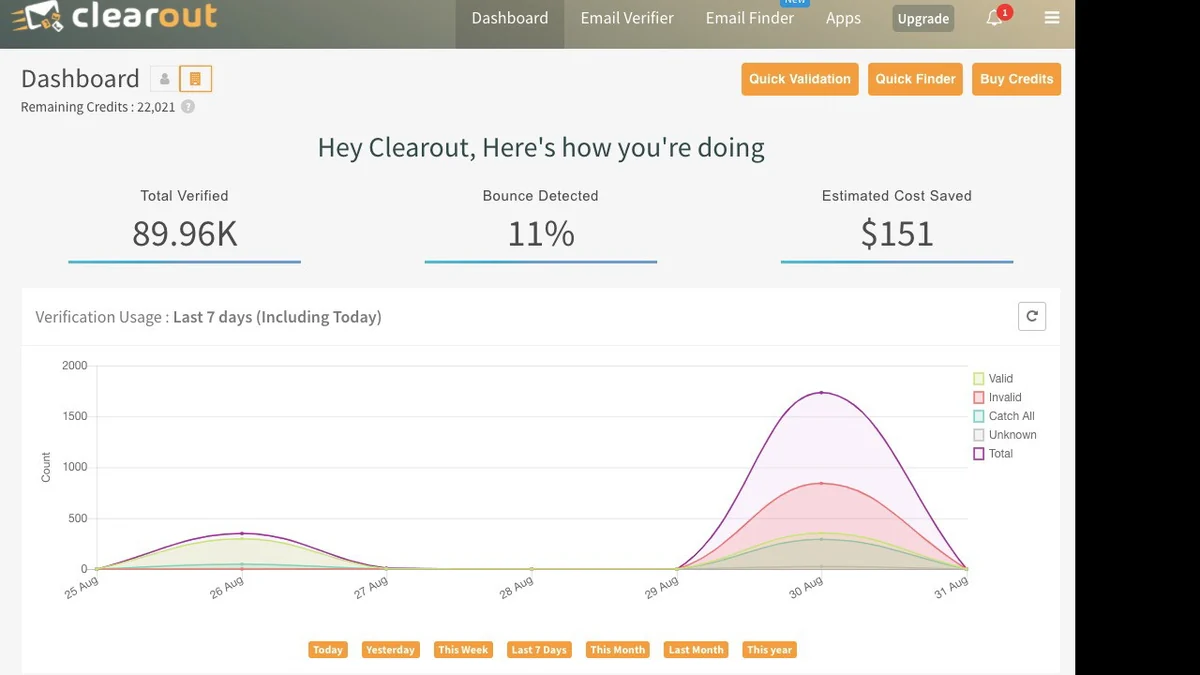Select the Last 7 Days filter
Viewport: 1200px width, 675px height.
539,650
